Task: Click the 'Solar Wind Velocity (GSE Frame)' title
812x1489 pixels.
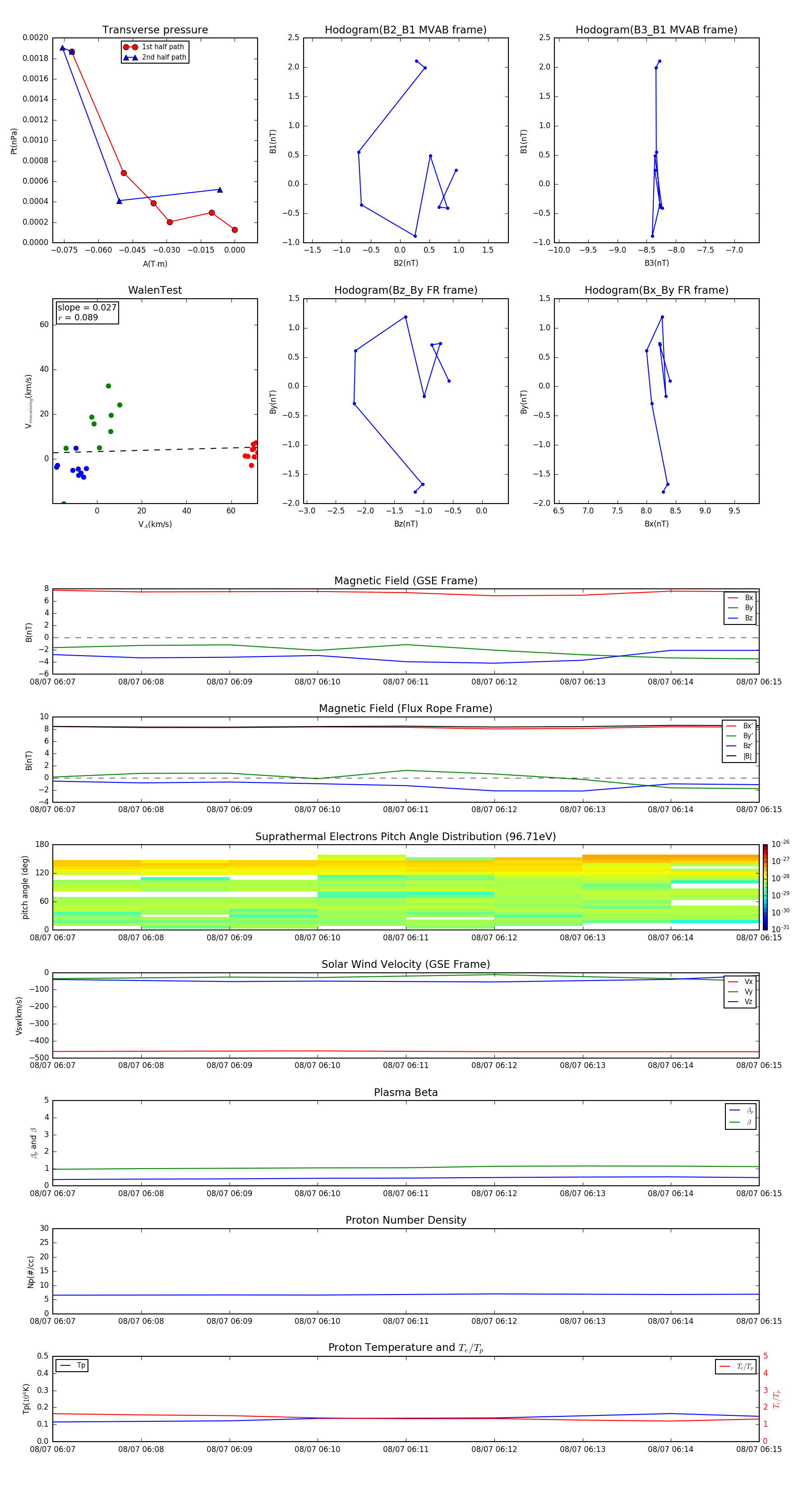Action: 406,964
